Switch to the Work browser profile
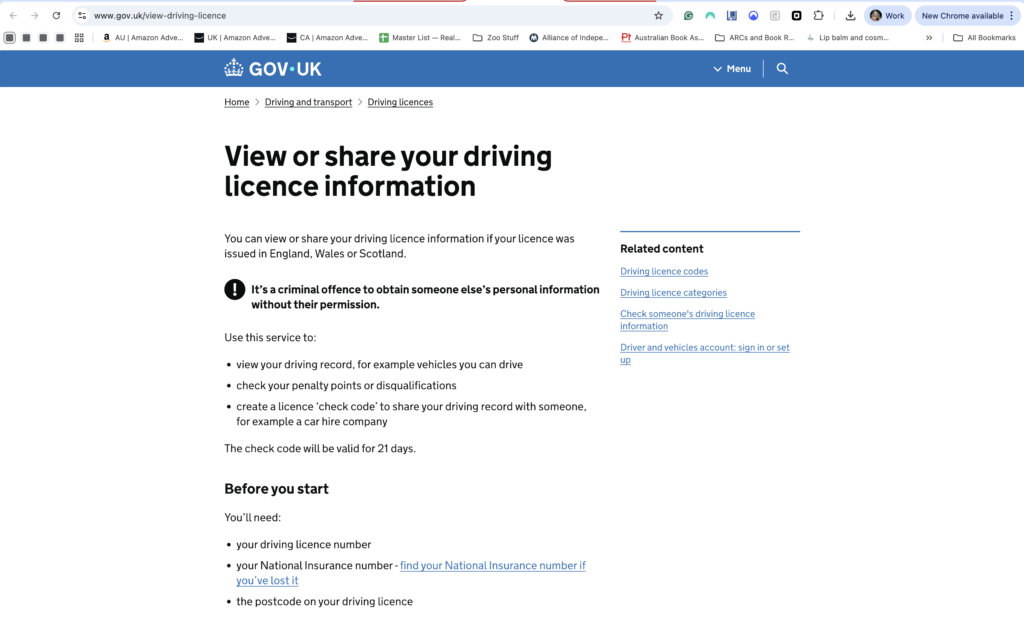Viewport: 1024px width, 619px height. tap(886, 16)
